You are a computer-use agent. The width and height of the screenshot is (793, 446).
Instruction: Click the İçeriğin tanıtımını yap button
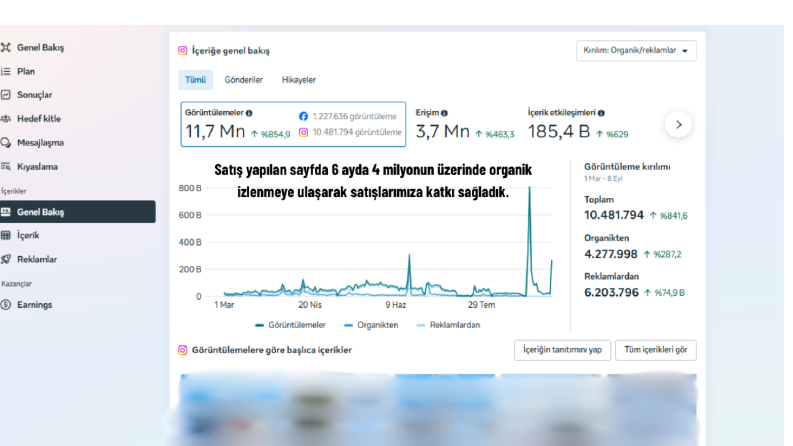tap(562, 350)
